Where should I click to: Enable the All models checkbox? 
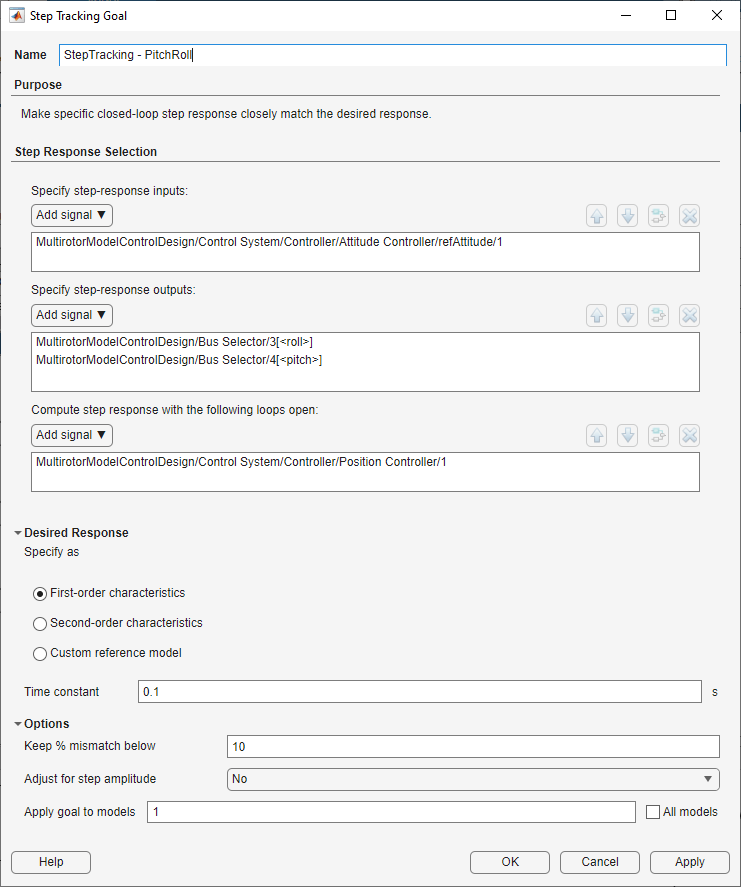pyautogui.click(x=654, y=812)
